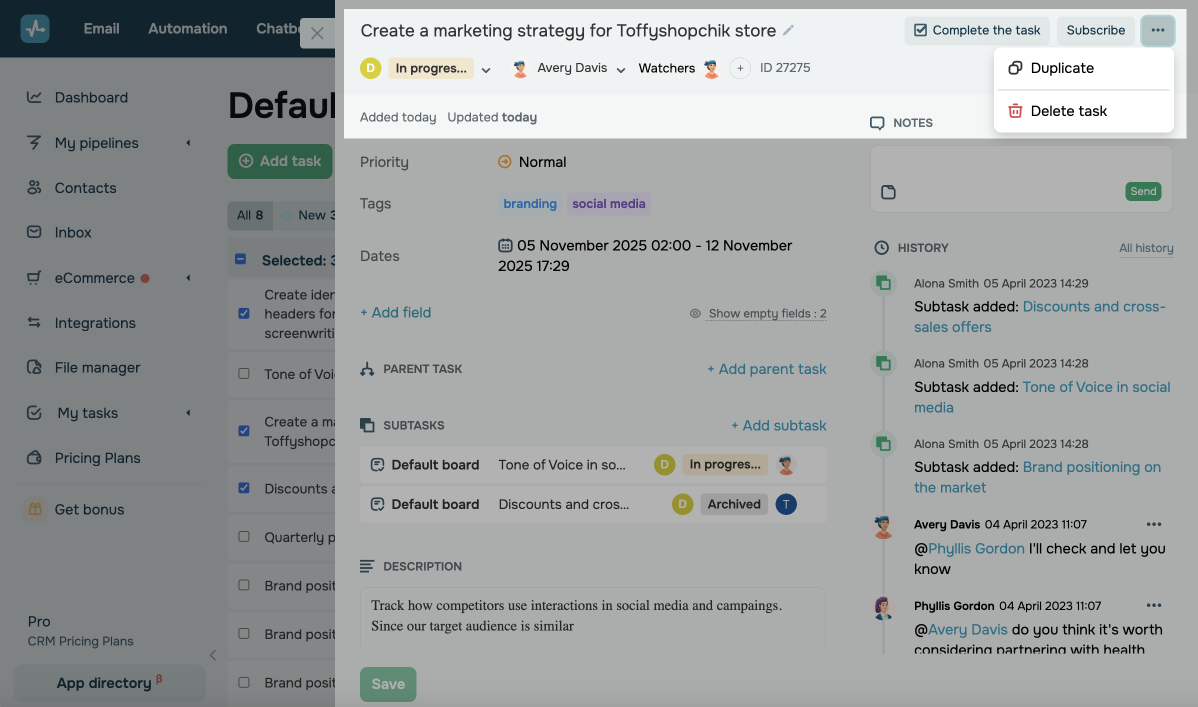The width and height of the screenshot is (1198, 707).
Task: Click the File manager sidebar icon
Action: [x=35, y=368]
